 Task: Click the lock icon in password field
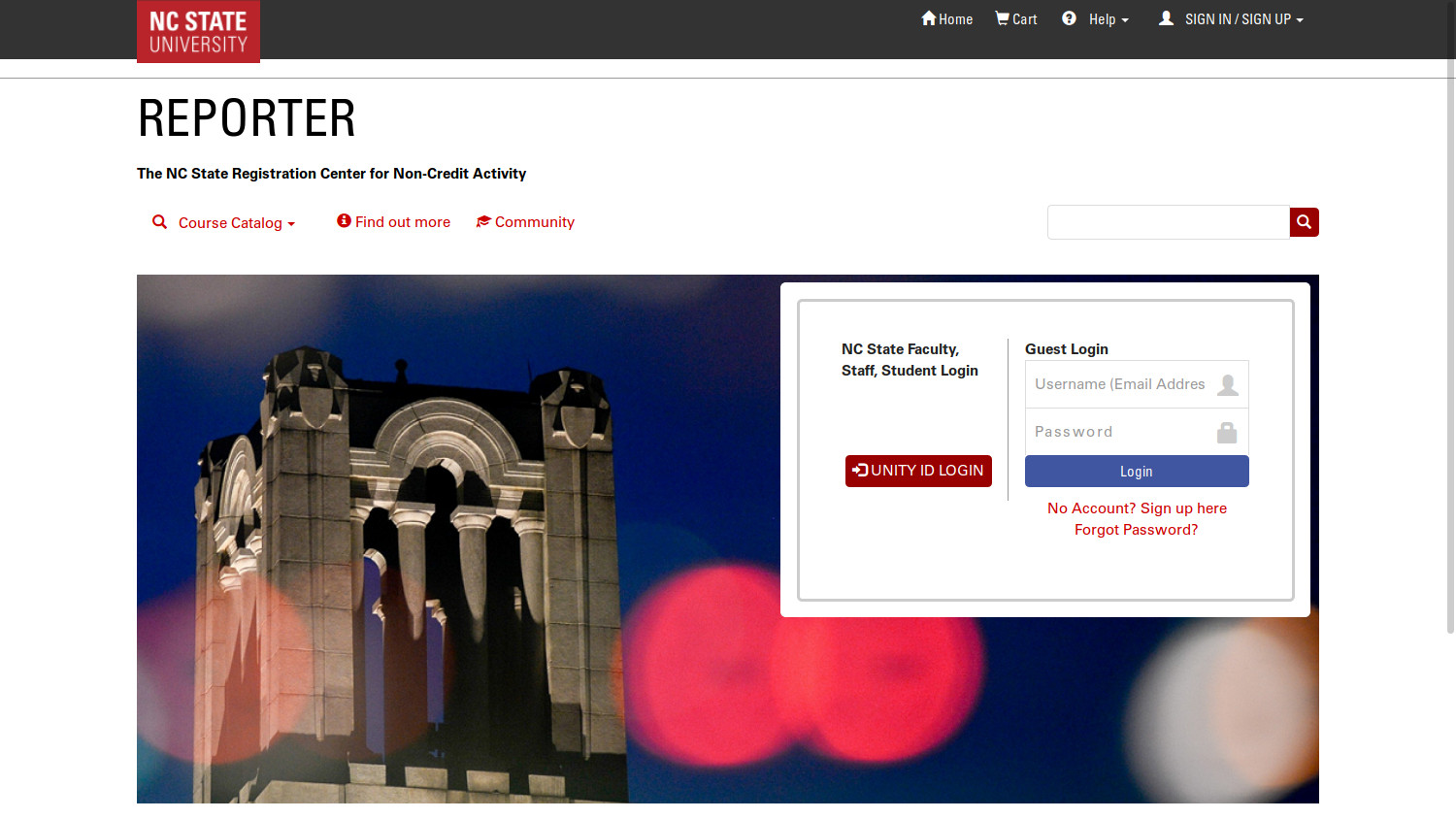pyautogui.click(x=1227, y=432)
